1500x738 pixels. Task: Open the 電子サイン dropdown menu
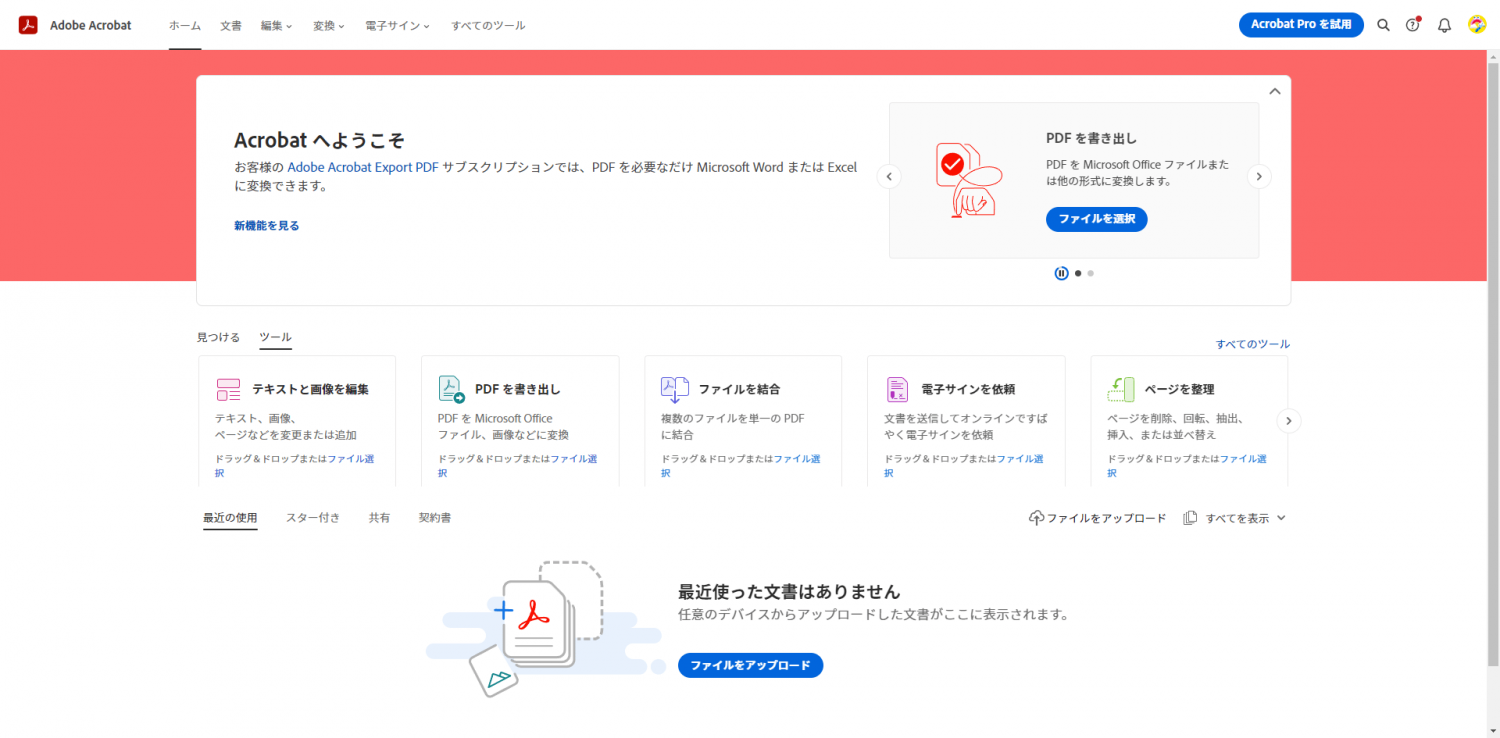tap(398, 26)
